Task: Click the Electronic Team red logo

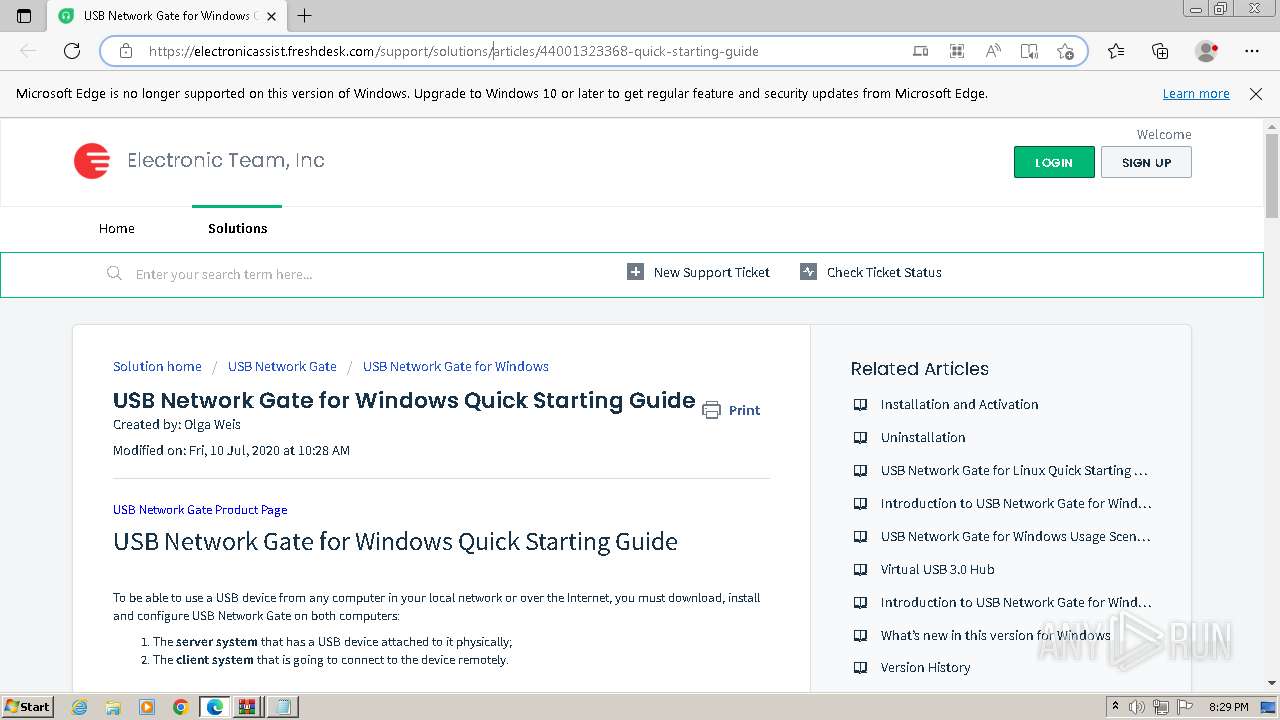Action: 91,161
